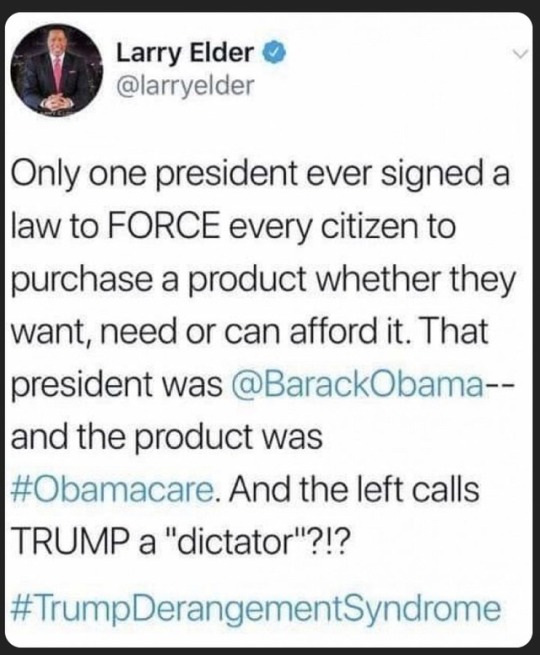
Task: Click the word "whether" in the tweet
Action: pos(378,279)
